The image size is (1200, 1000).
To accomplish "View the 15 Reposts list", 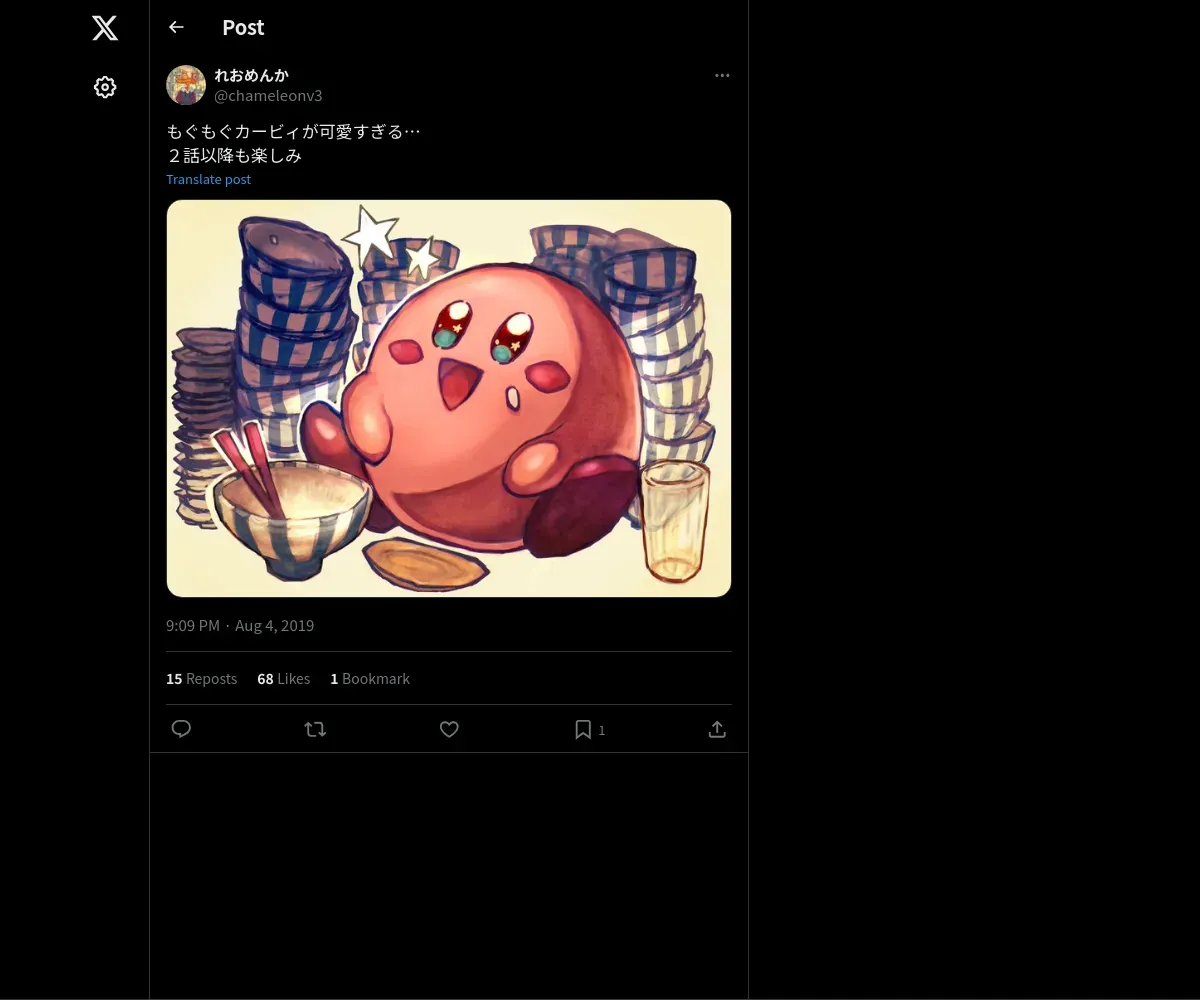I will click(x=201, y=678).
